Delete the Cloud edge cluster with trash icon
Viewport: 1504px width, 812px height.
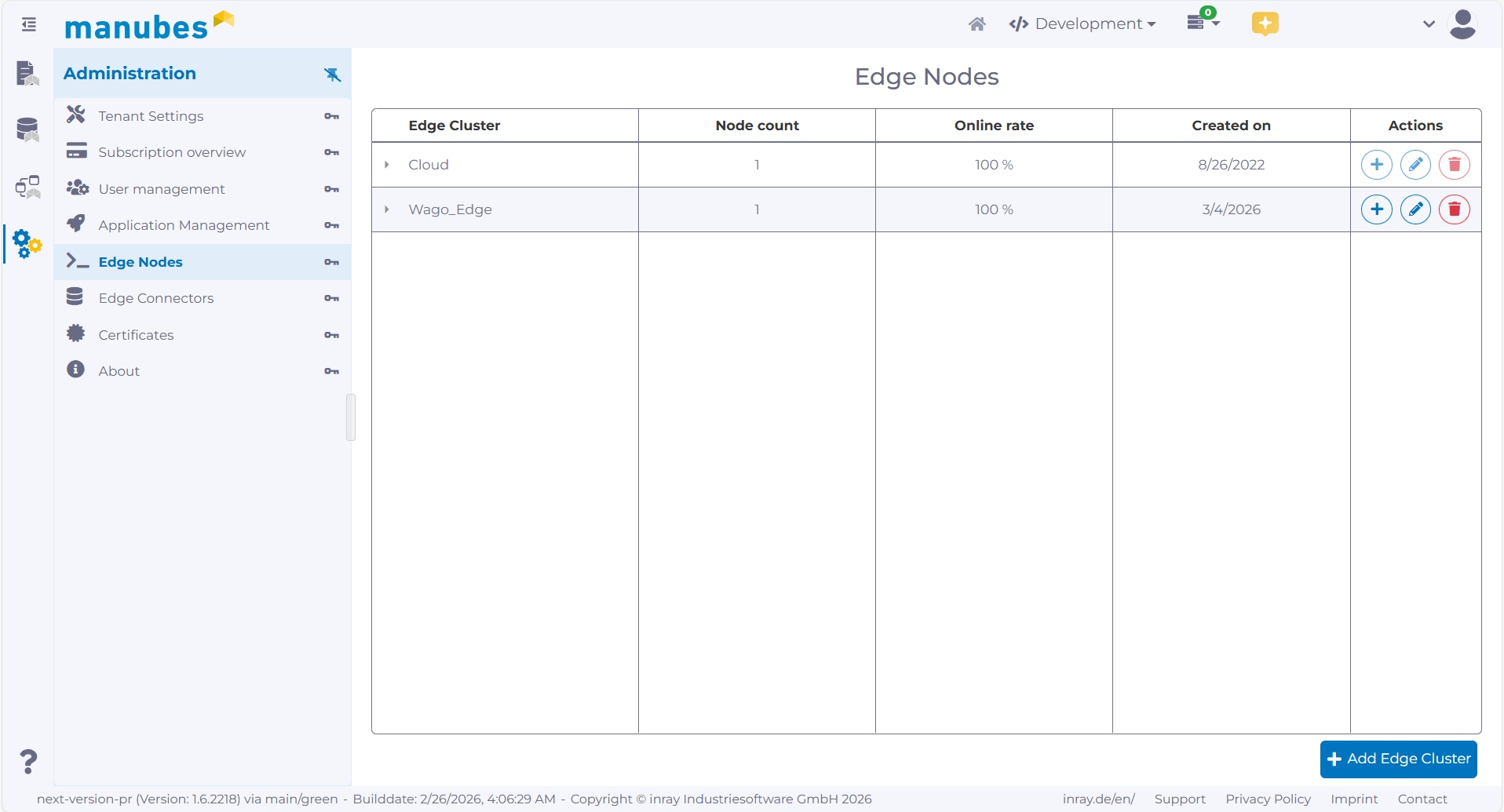(x=1454, y=164)
